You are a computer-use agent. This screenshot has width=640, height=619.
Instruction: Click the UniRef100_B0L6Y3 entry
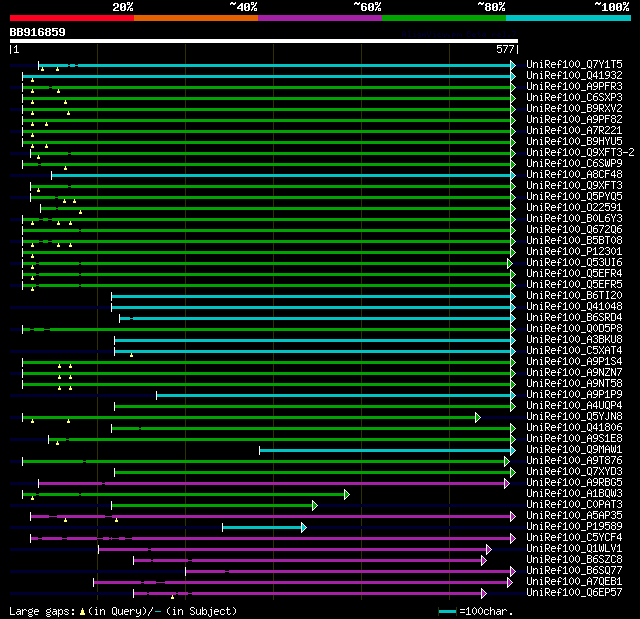click(574, 219)
